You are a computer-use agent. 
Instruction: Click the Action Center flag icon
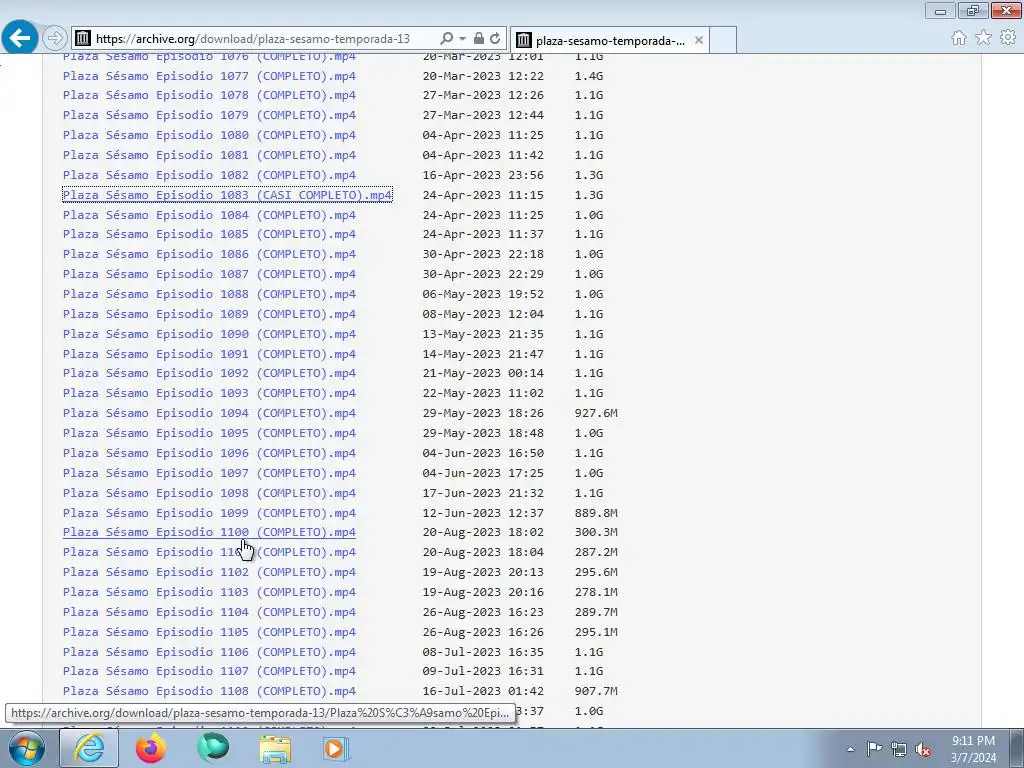click(x=874, y=749)
